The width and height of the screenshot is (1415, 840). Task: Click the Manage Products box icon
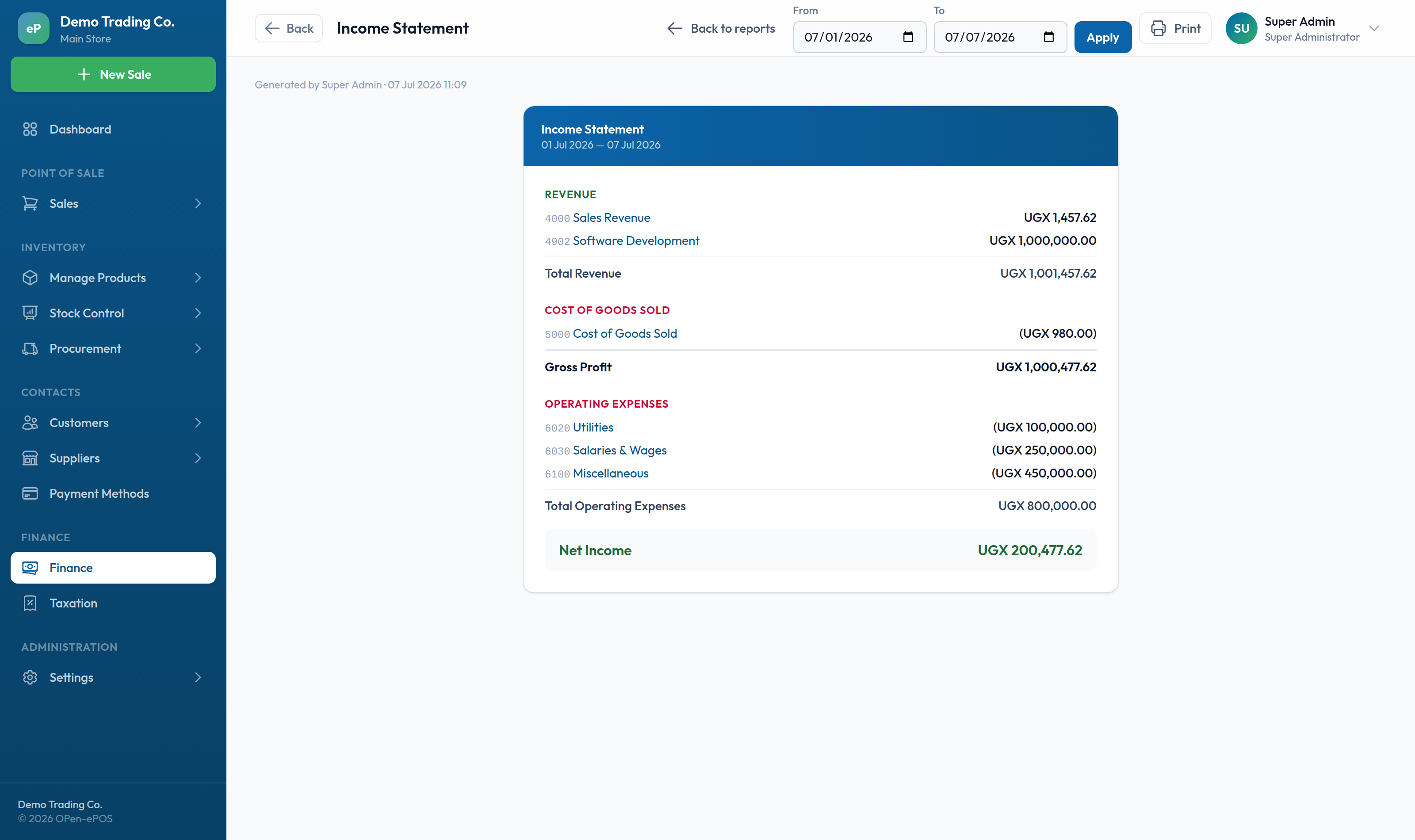[30, 278]
